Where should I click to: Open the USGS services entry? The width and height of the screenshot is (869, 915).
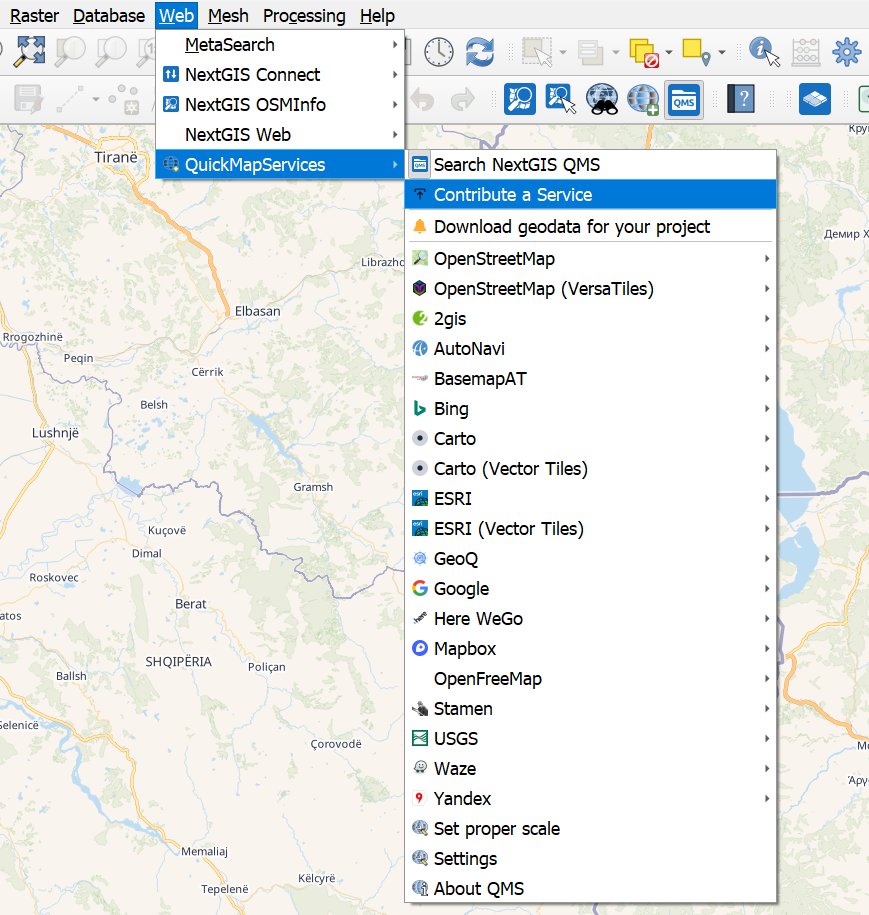591,738
